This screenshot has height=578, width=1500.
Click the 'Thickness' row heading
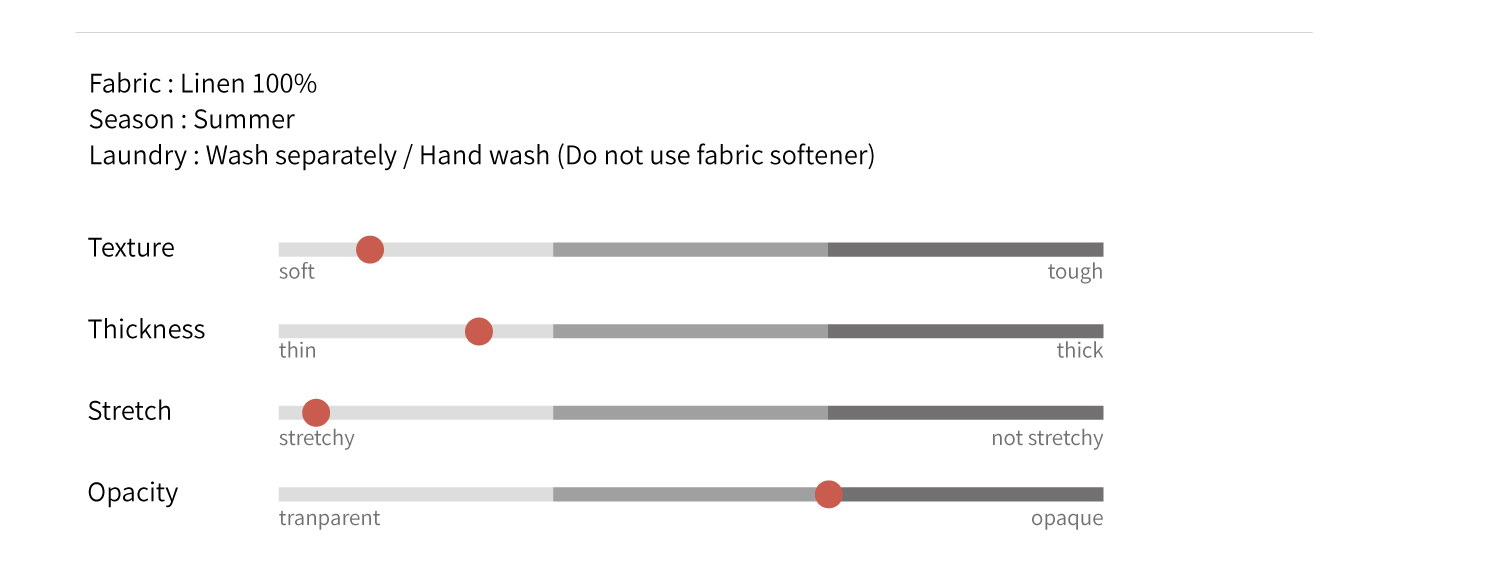146,330
